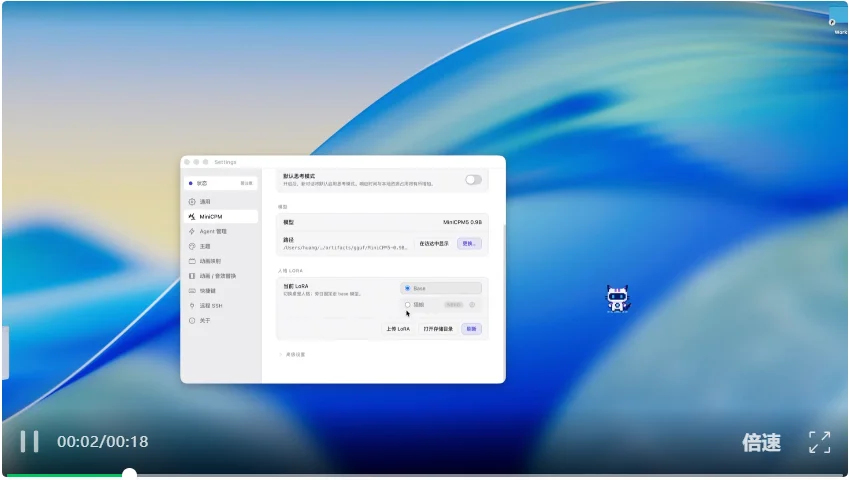Click the model path text /Users/huang/...
The image size is (849, 480).
(x=345, y=248)
